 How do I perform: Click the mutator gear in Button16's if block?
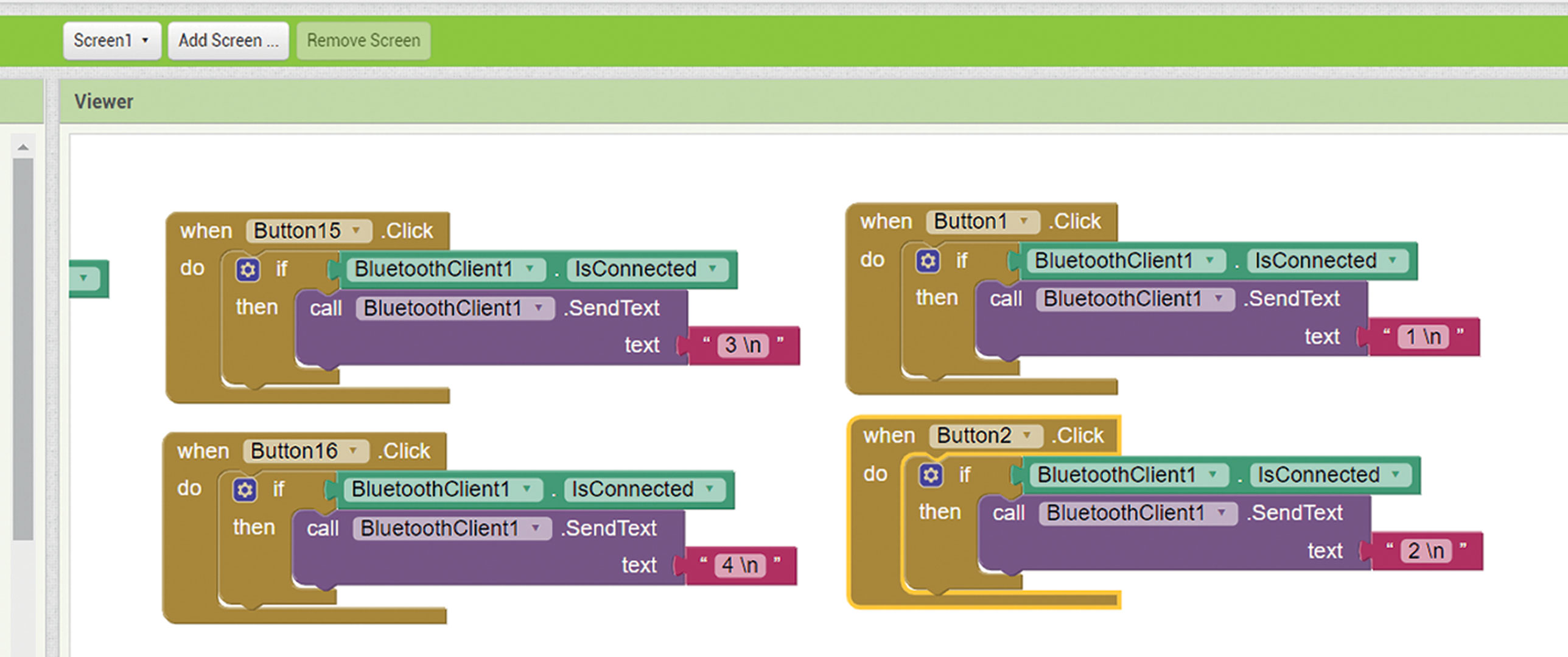[245, 490]
